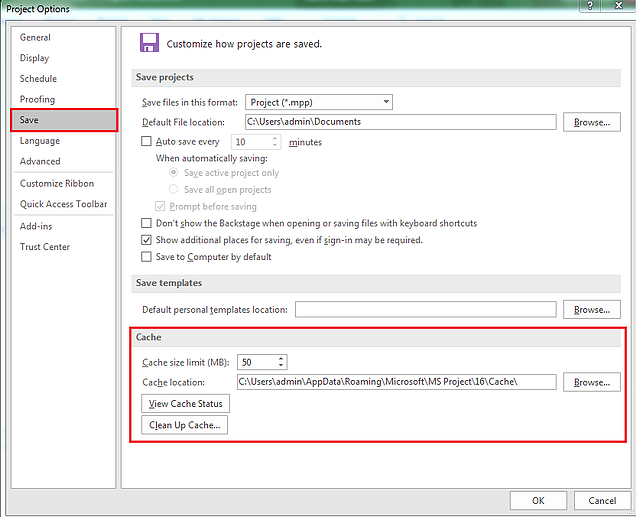Click the help question mark button
636x517 pixels.
tap(590, 6)
